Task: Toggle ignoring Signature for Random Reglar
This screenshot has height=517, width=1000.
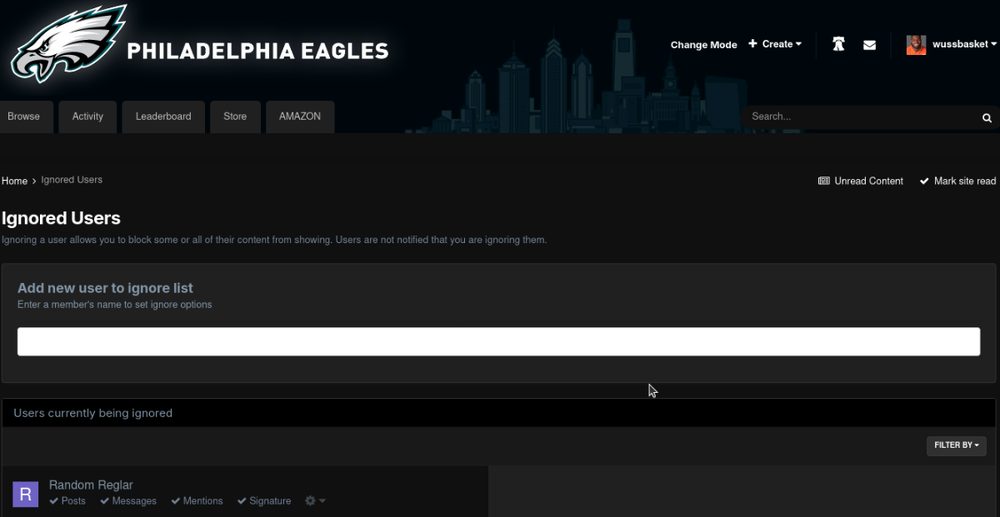Action: 264,501
